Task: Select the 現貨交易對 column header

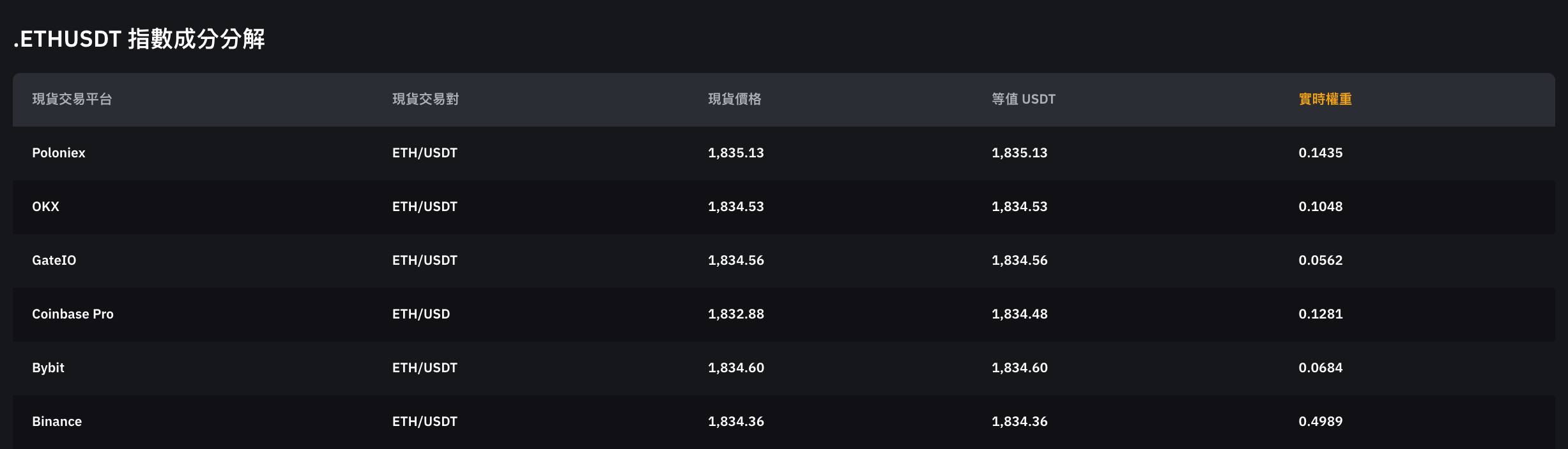Action: [426, 99]
